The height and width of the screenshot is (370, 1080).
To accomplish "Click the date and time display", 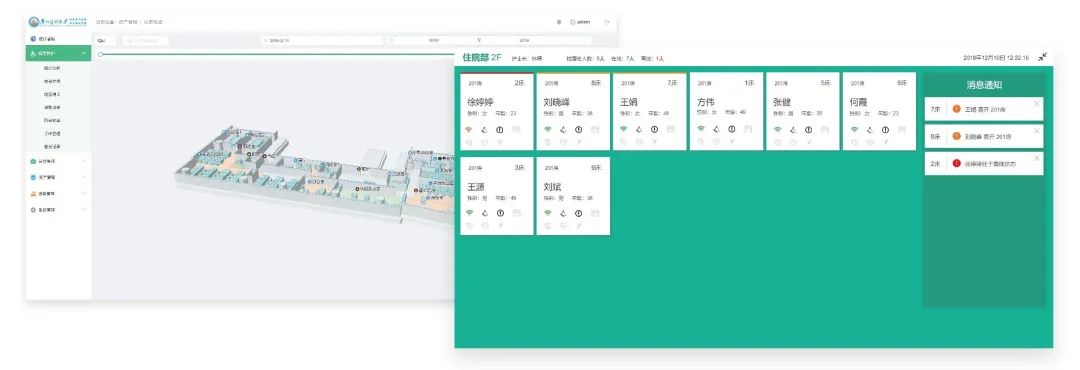I will click(x=996, y=58).
